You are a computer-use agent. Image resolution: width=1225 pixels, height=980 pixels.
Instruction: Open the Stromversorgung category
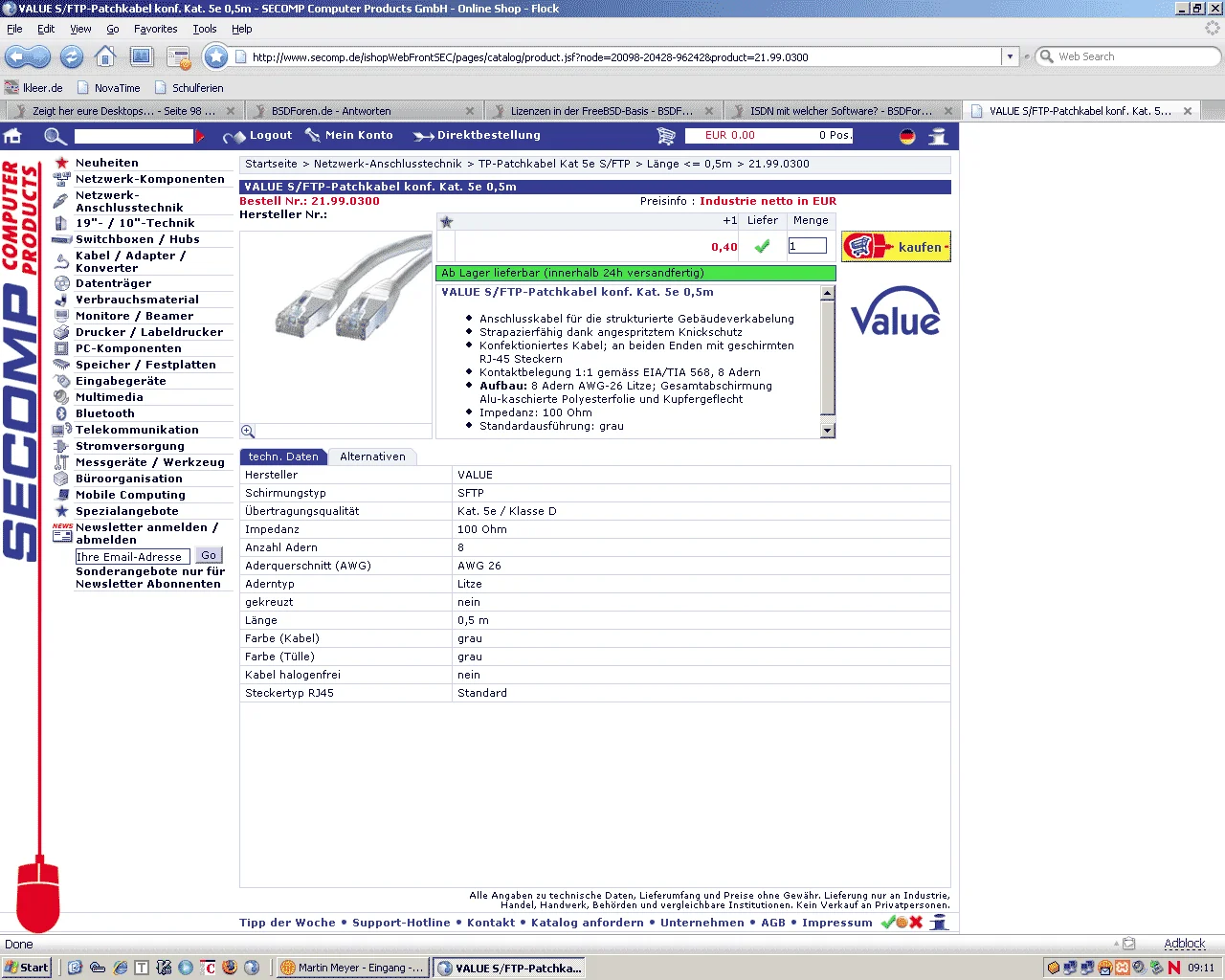(130, 446)
